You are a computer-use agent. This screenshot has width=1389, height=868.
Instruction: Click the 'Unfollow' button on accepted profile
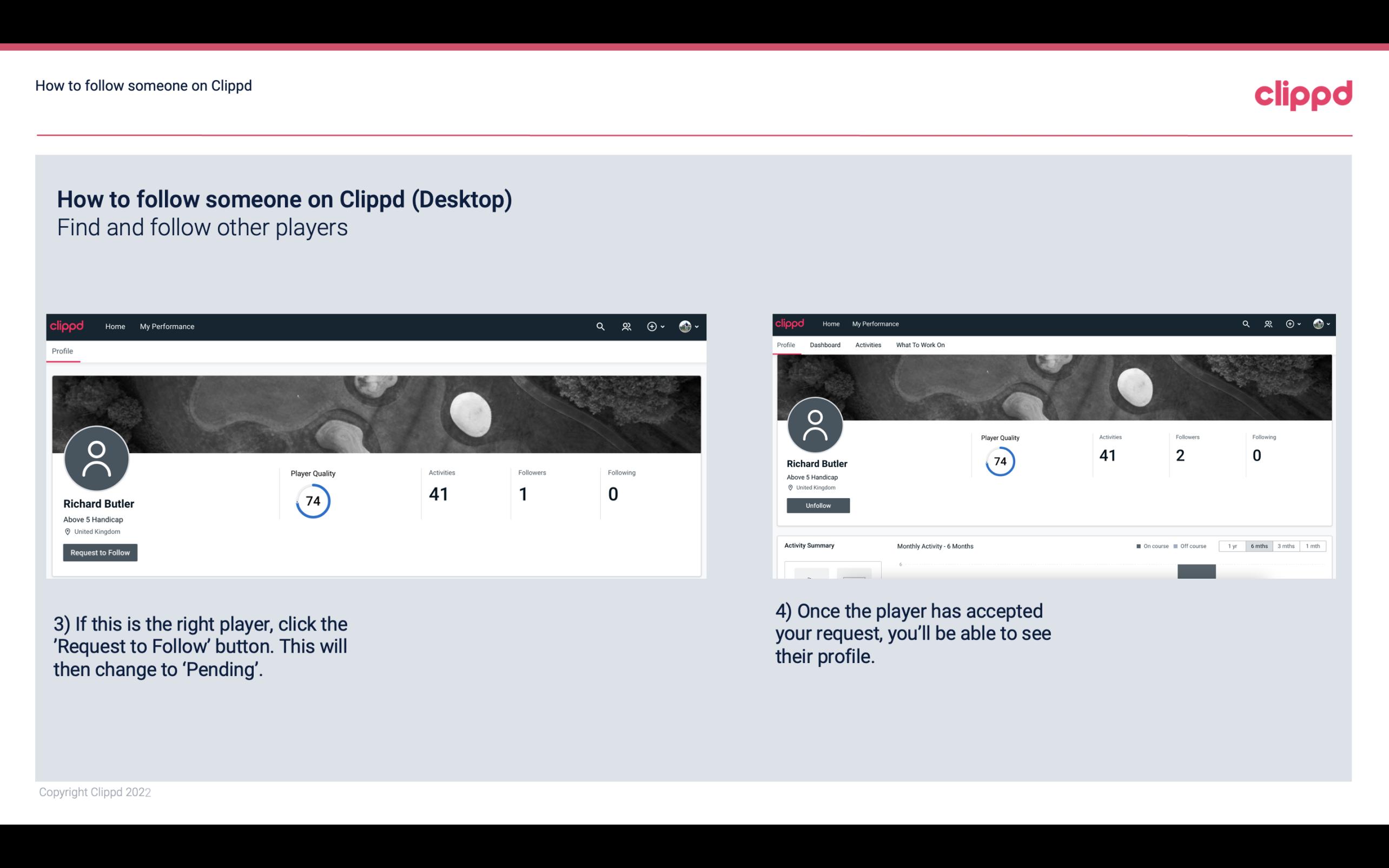[818, 505]
